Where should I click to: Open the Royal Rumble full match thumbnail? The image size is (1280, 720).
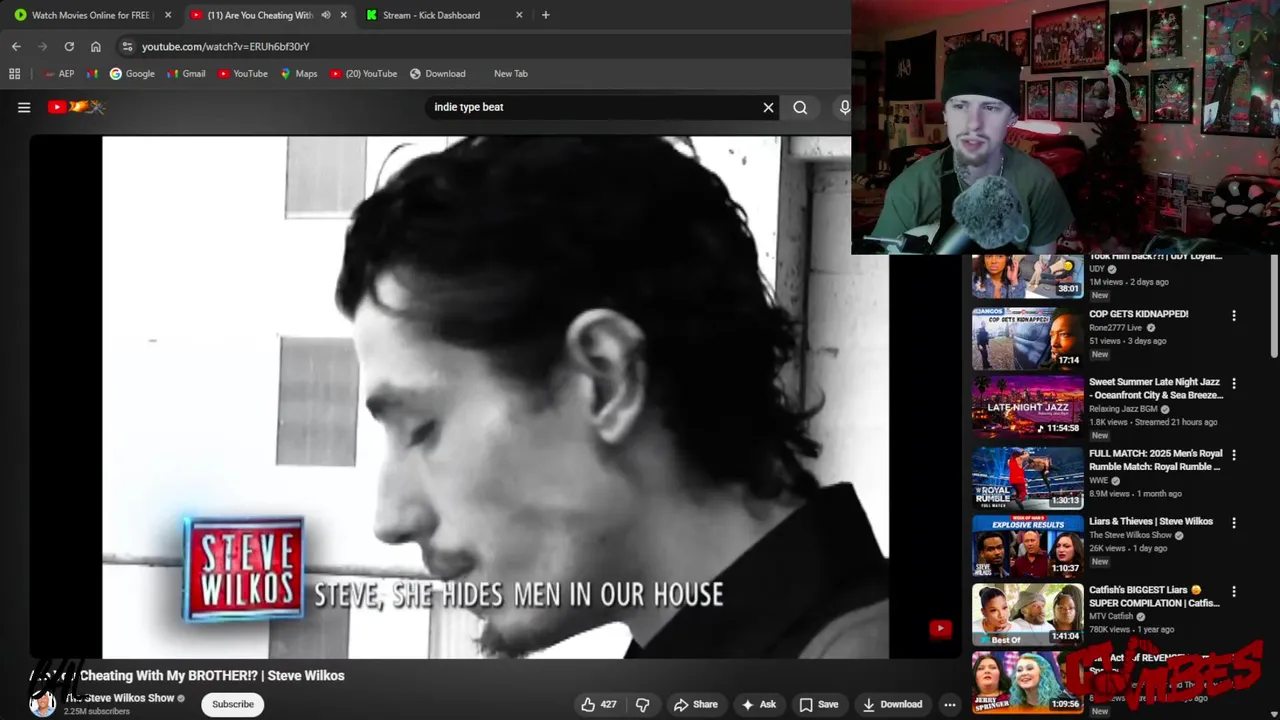point(1028,477)
